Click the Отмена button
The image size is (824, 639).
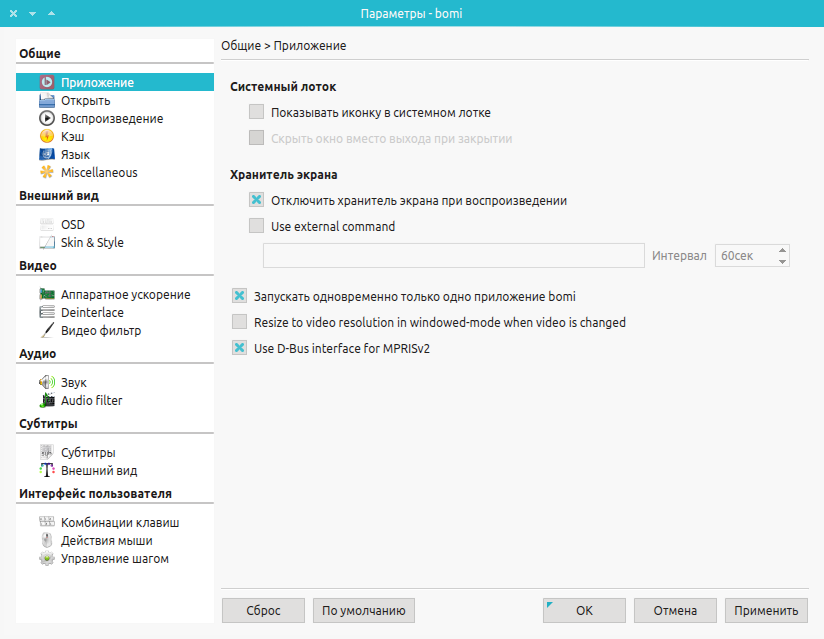coord(675,610)
